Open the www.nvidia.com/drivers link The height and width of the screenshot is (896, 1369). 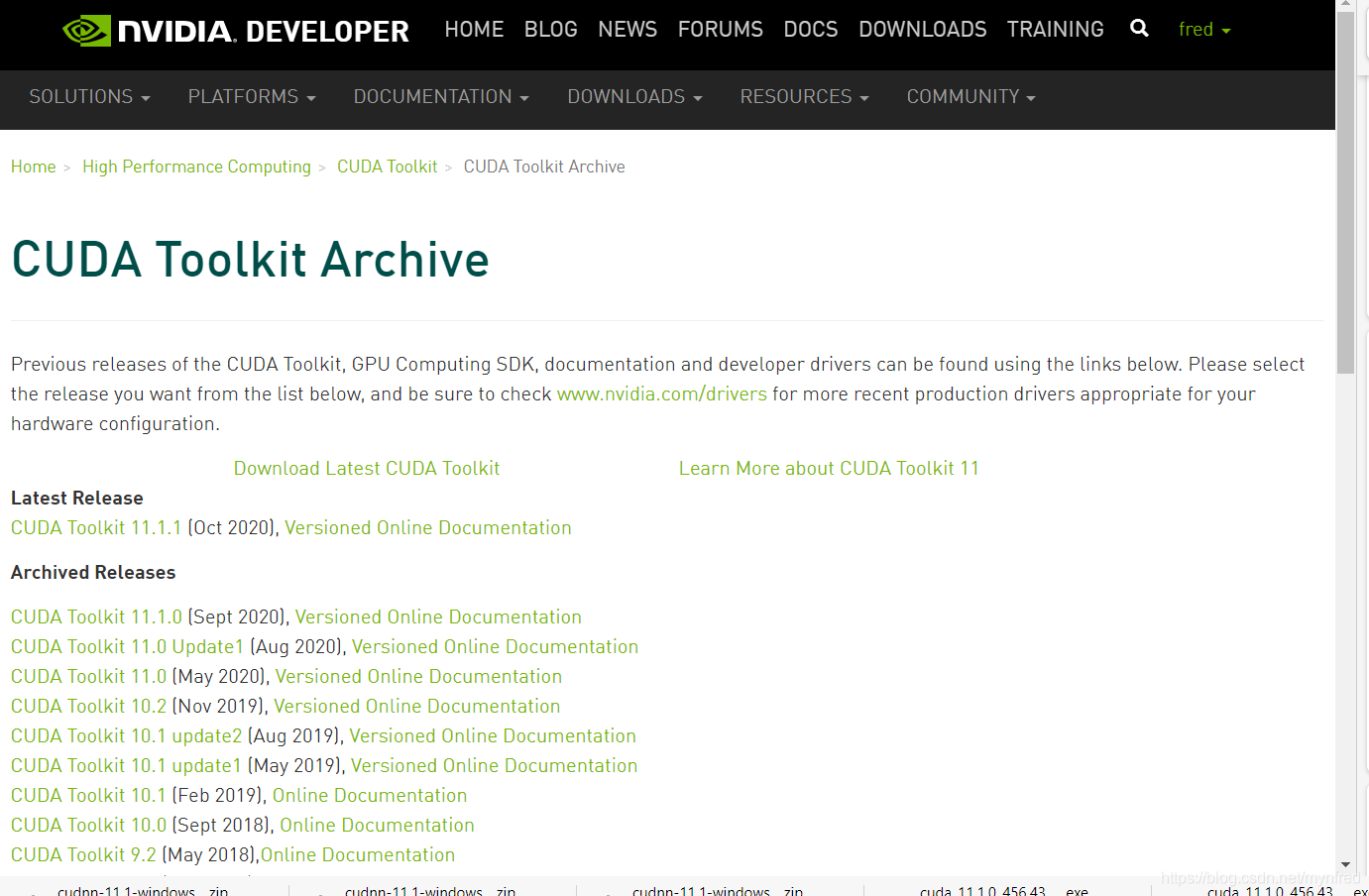[x=662, y=394]
